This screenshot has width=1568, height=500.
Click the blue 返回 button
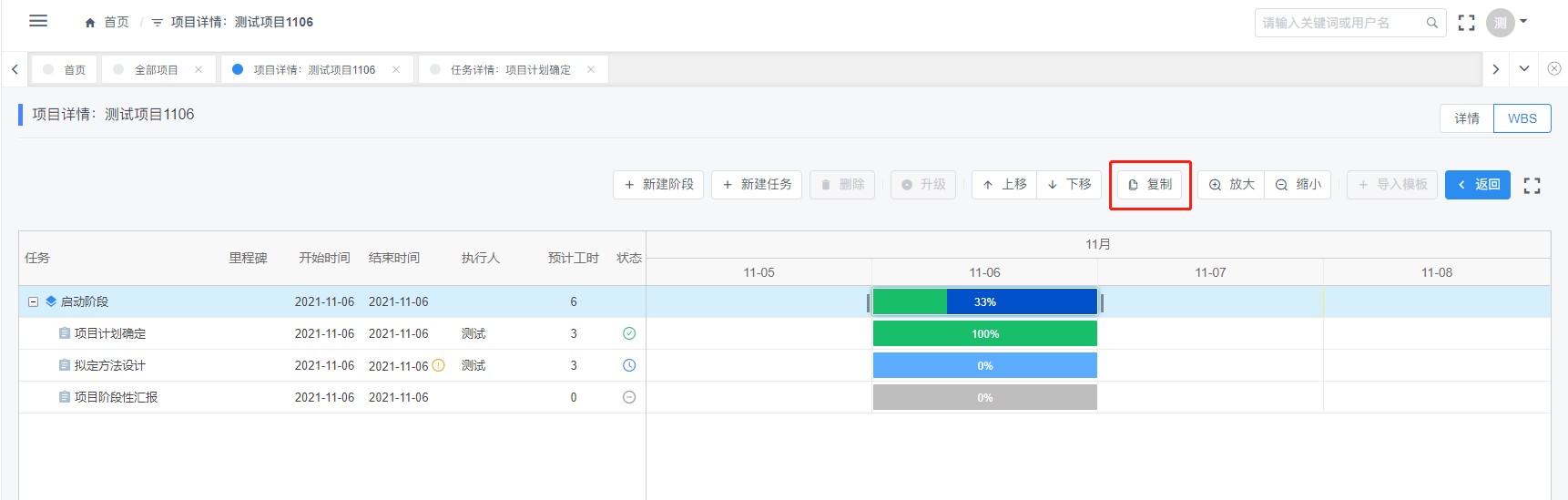[x=1478, y=184]
